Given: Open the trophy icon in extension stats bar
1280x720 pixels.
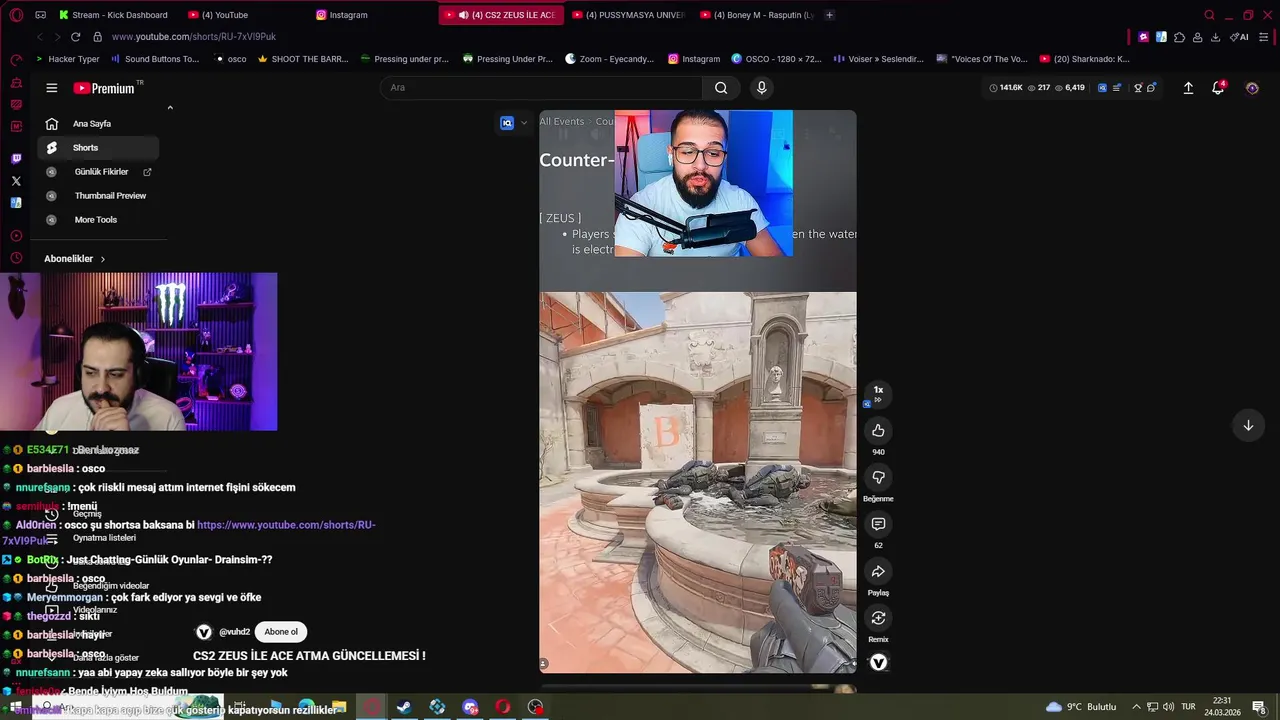Looking at the screenshot, I should [x=1138, y=88].
